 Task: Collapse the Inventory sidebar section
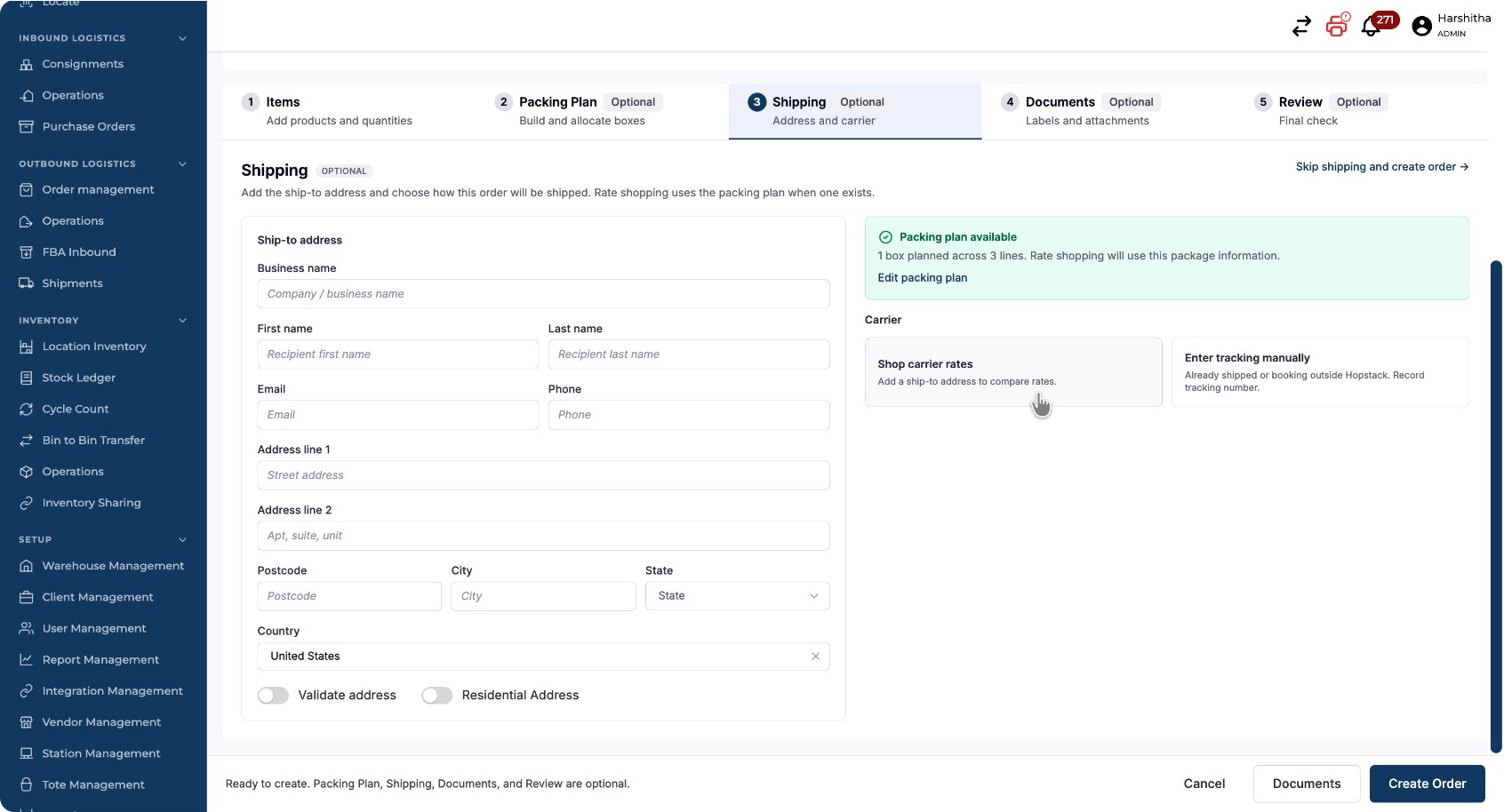pyautogui.click(x=182, y=321)
